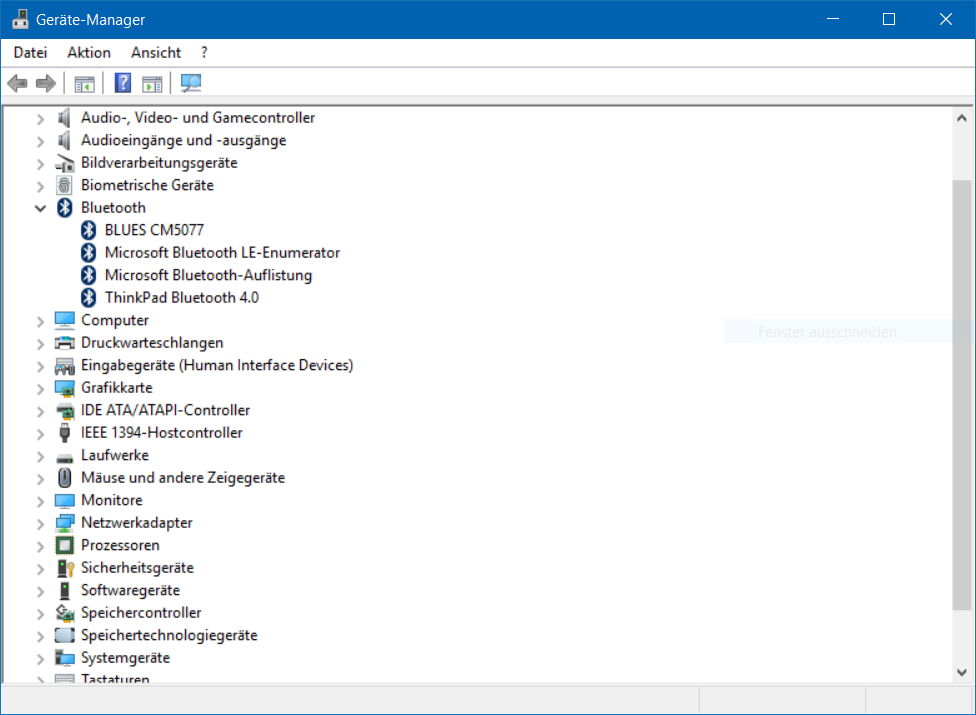Screen dimensions: 976x715
Task: Click the Druckwarteschlangen printer icon
Action: pos(65,343)
